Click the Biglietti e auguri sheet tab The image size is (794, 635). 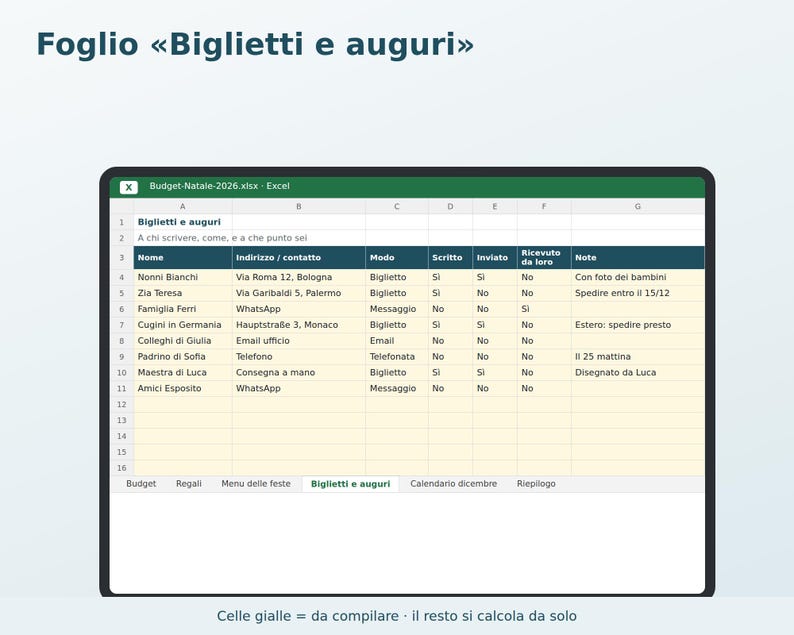(350, 484)
